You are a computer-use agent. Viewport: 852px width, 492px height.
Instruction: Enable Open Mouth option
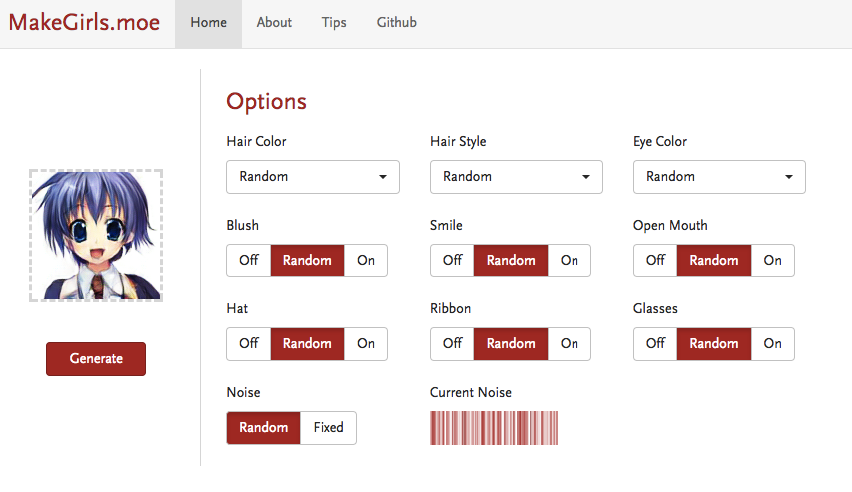(772, 260)
